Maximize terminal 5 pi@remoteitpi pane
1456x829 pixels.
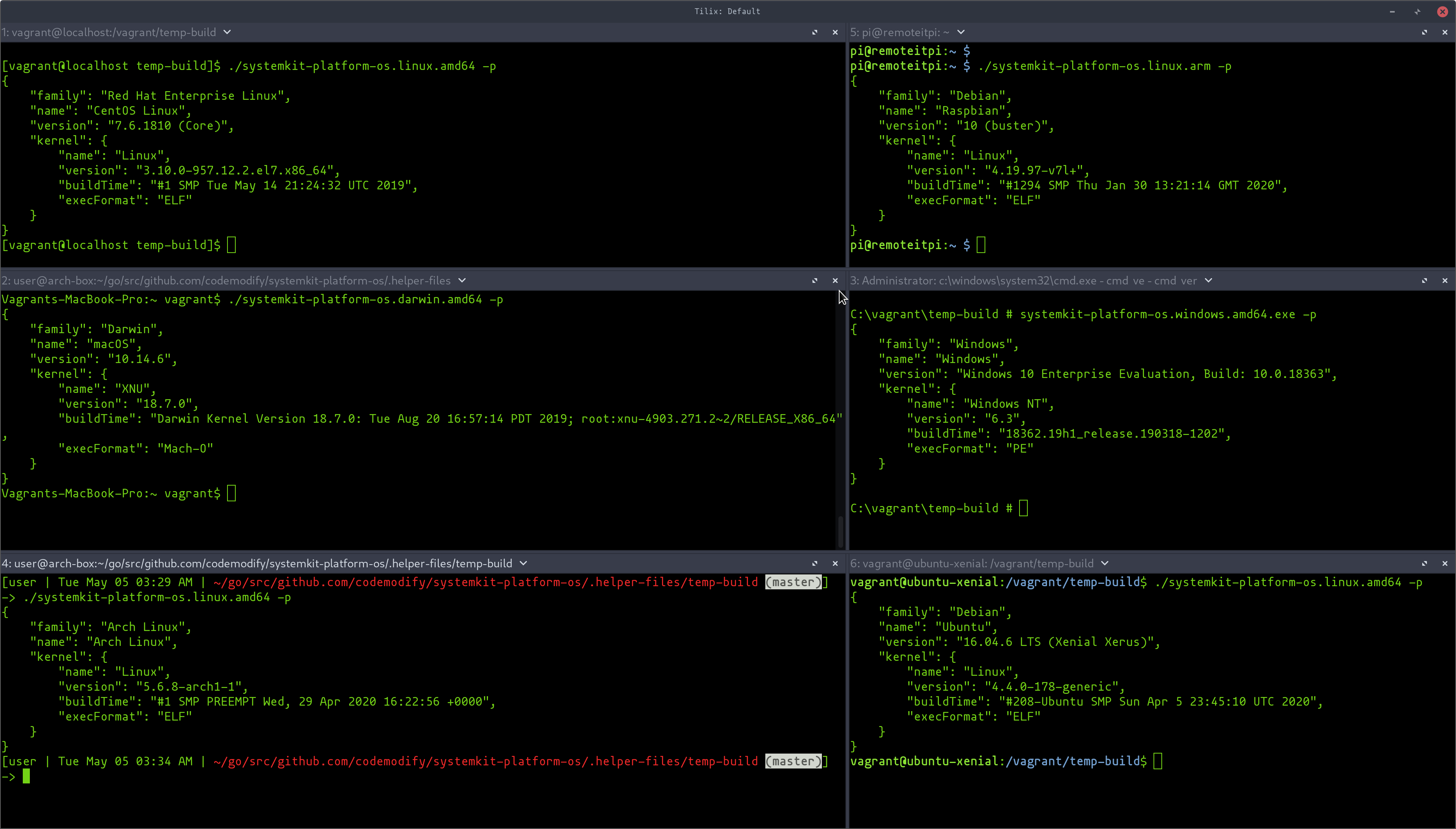point(1424,33)
